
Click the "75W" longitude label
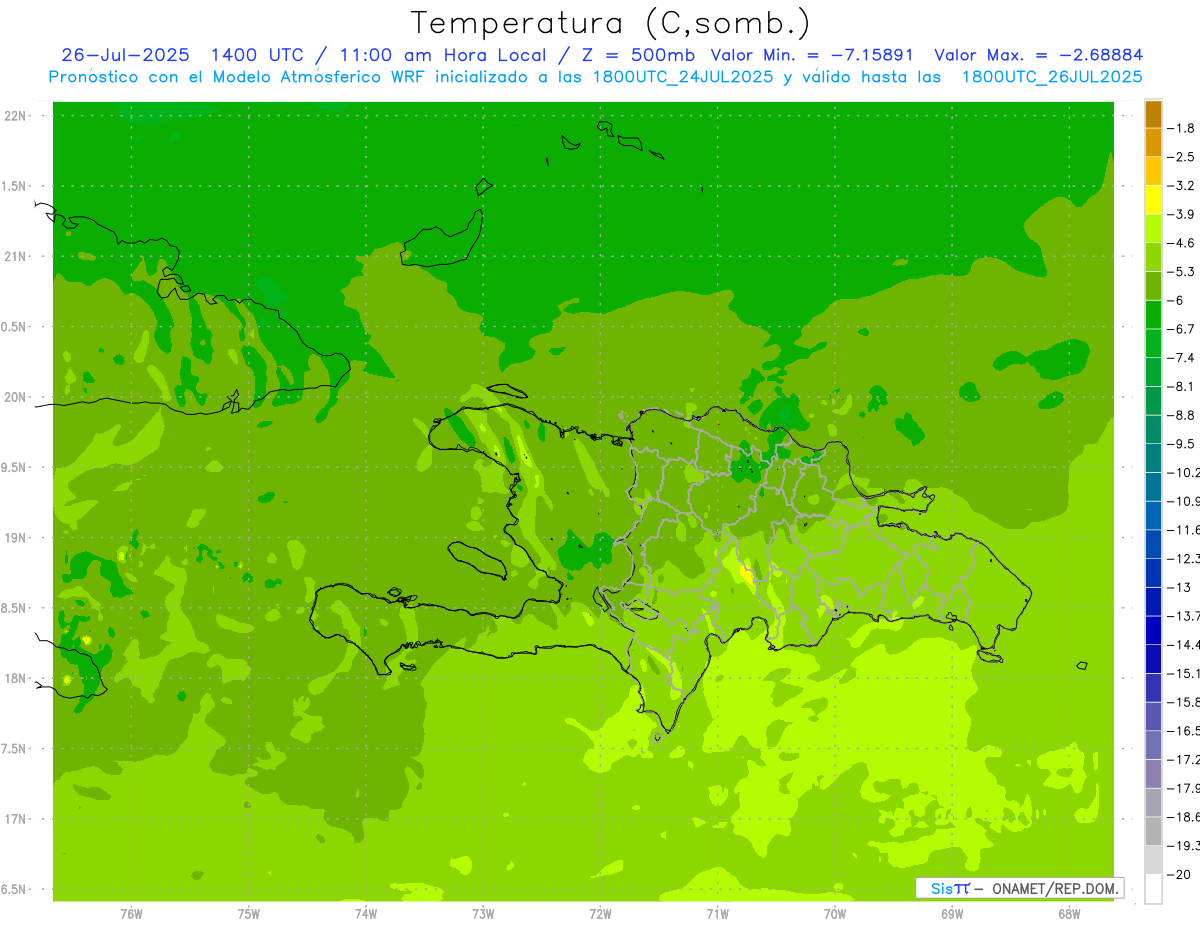coord(249,913)
